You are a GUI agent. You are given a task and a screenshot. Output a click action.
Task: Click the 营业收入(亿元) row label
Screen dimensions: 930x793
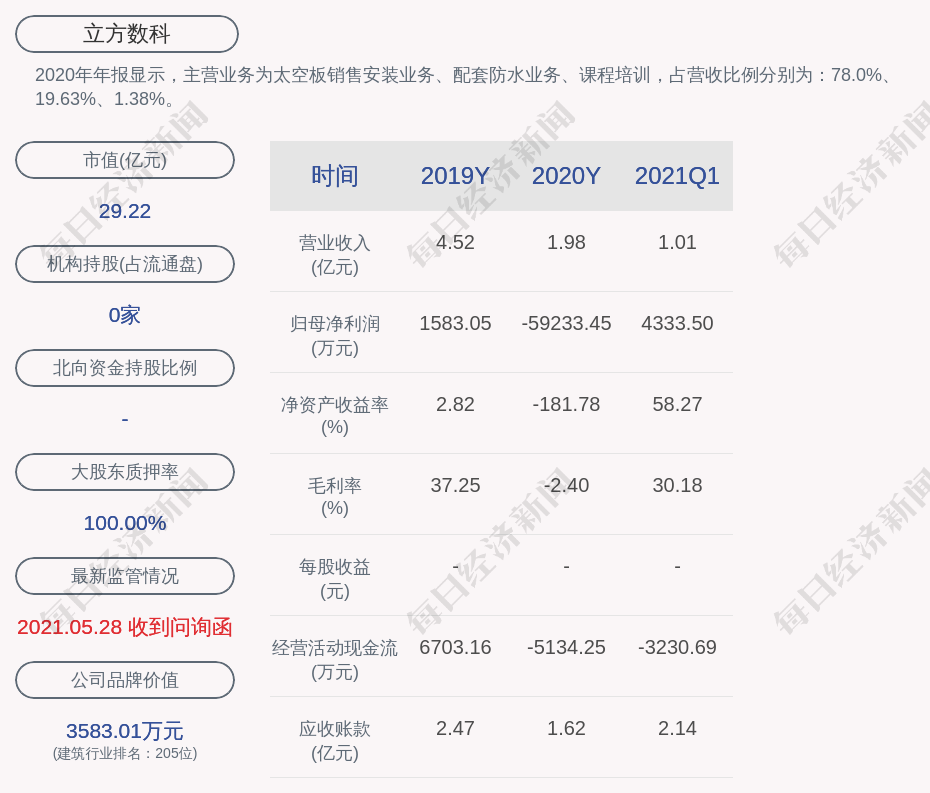335,255
